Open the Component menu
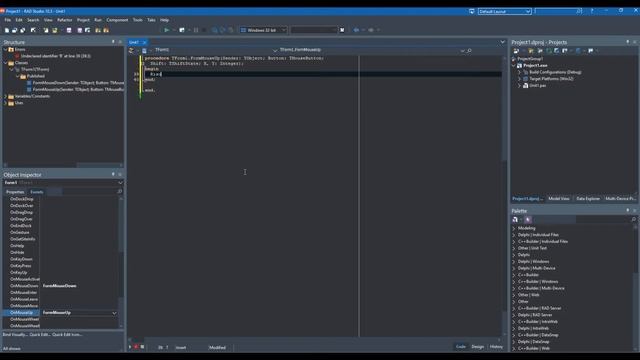Image resolution: width=640 pixels, height=360 pixels. click(x=117, y=20)
